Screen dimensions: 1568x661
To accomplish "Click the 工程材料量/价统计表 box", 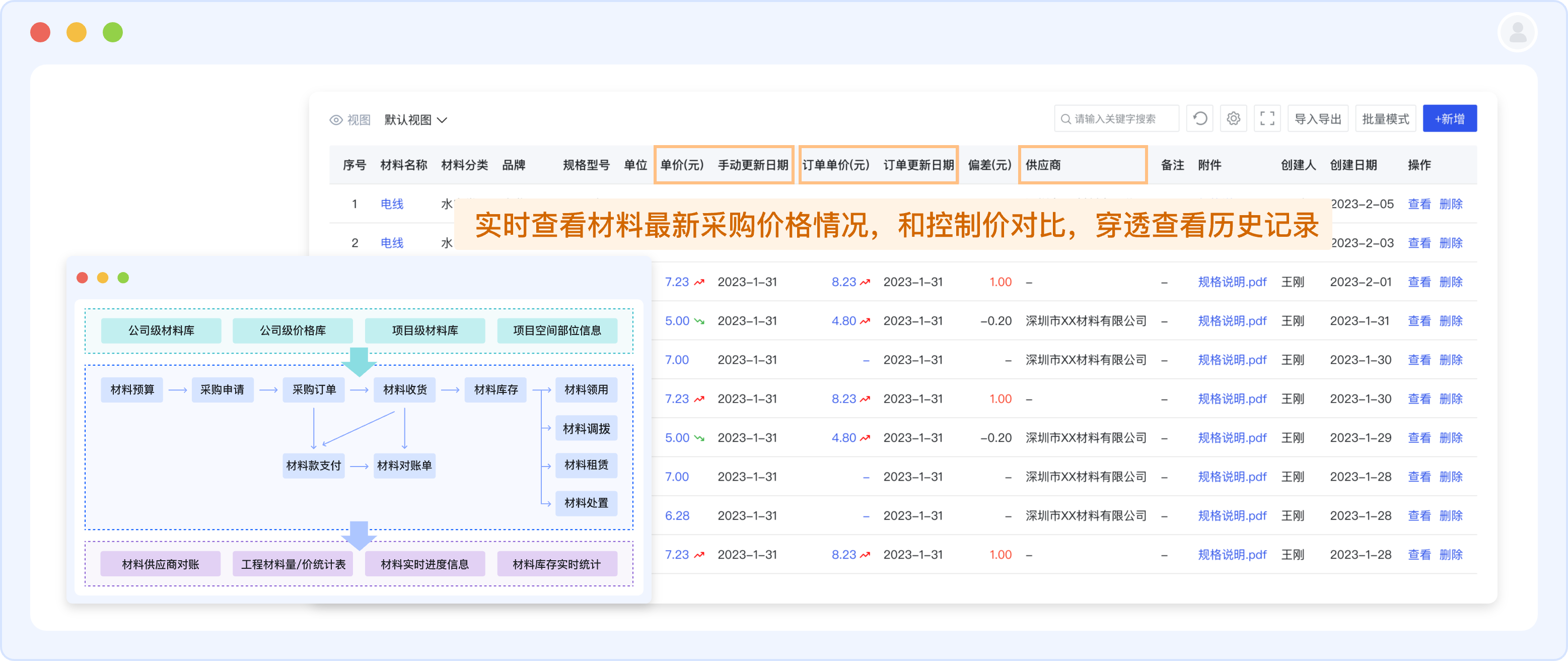I will (293, 564).
